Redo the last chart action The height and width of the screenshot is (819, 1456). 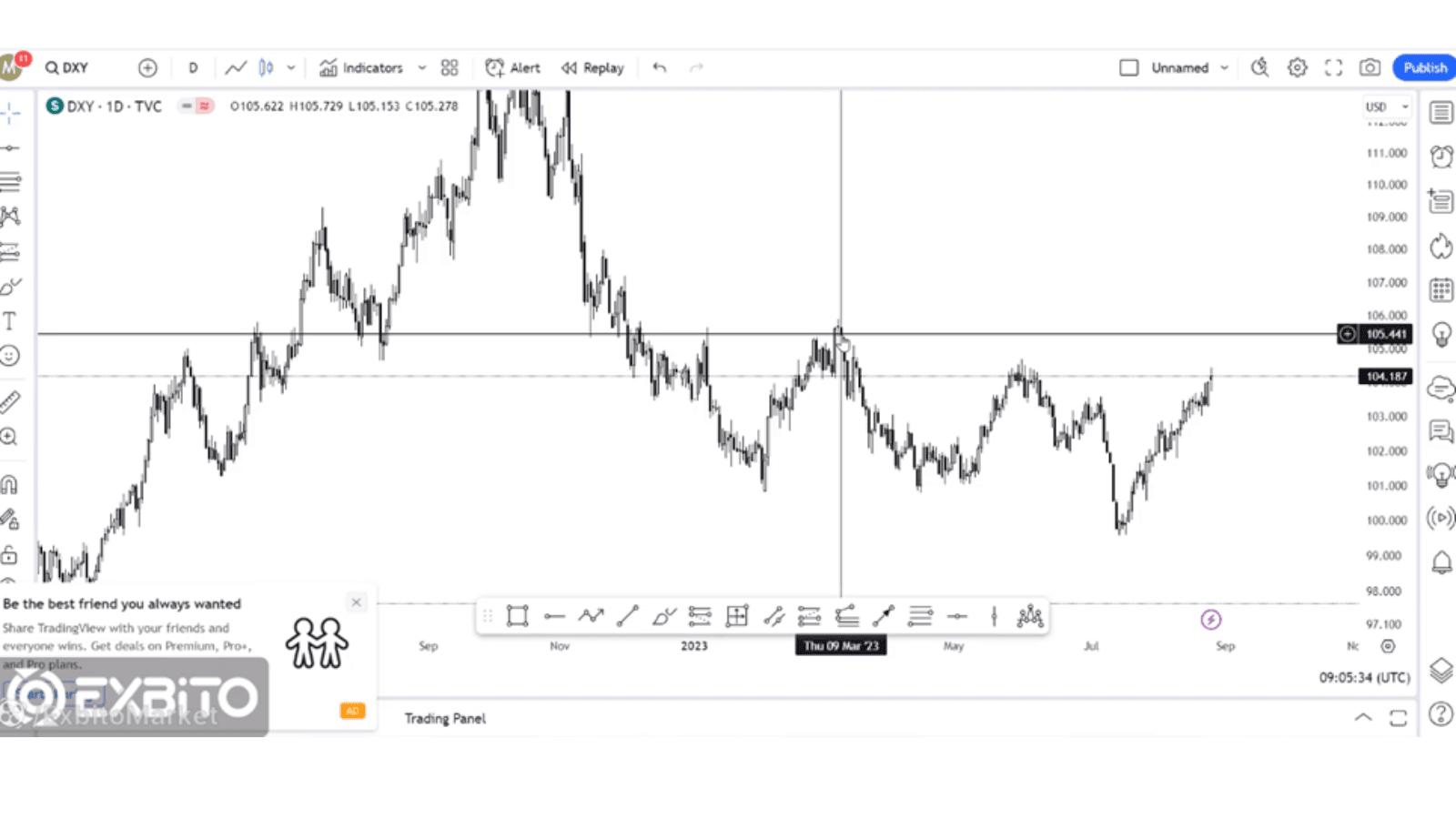tap(696, 68)
